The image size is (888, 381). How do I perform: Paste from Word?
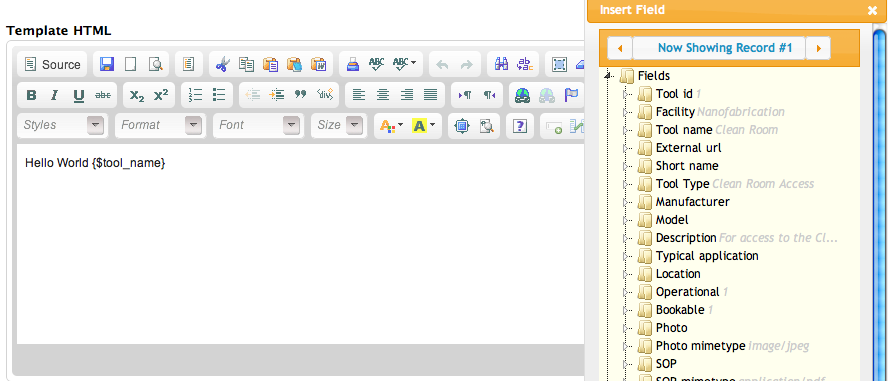[319, 65]
